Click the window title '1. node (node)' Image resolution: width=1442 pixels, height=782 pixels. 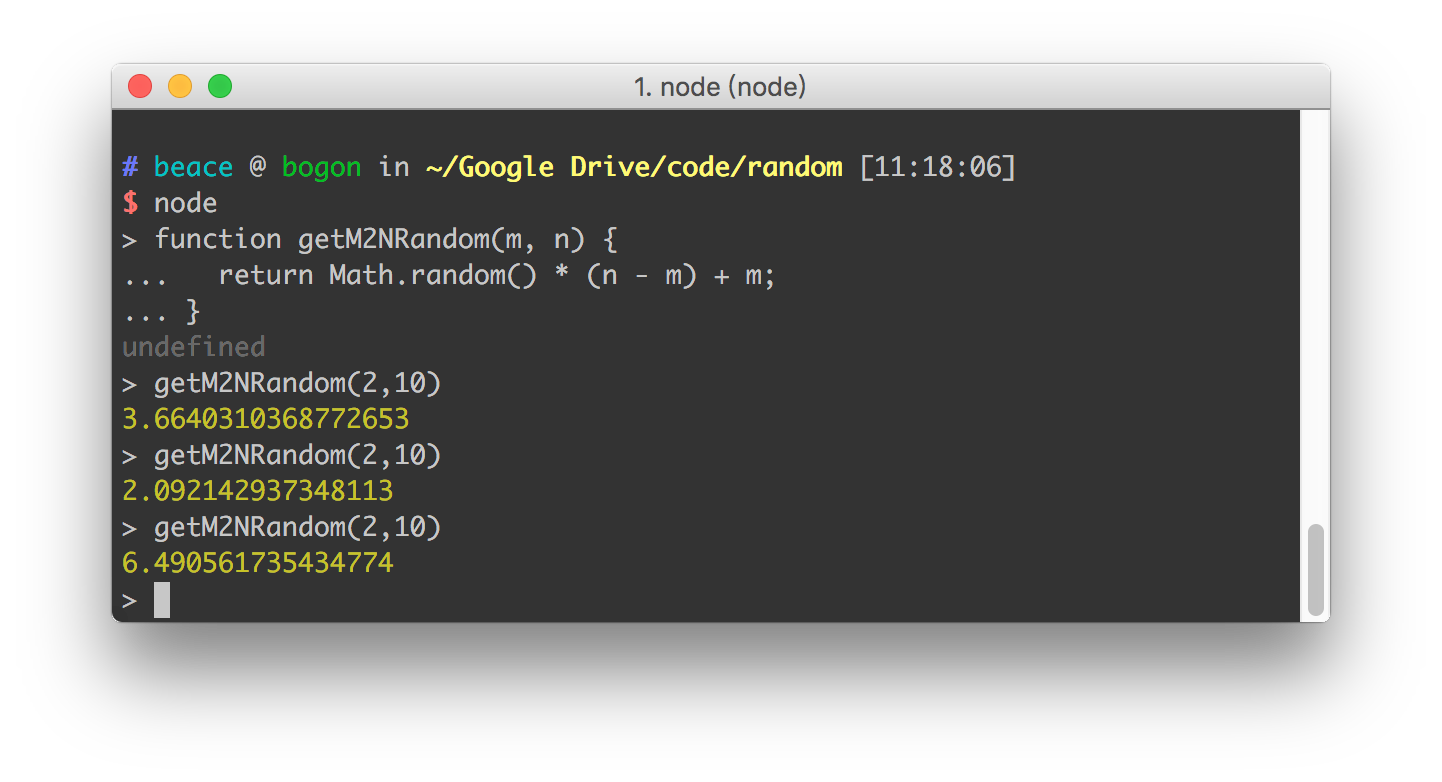click(x=720, y=87)
